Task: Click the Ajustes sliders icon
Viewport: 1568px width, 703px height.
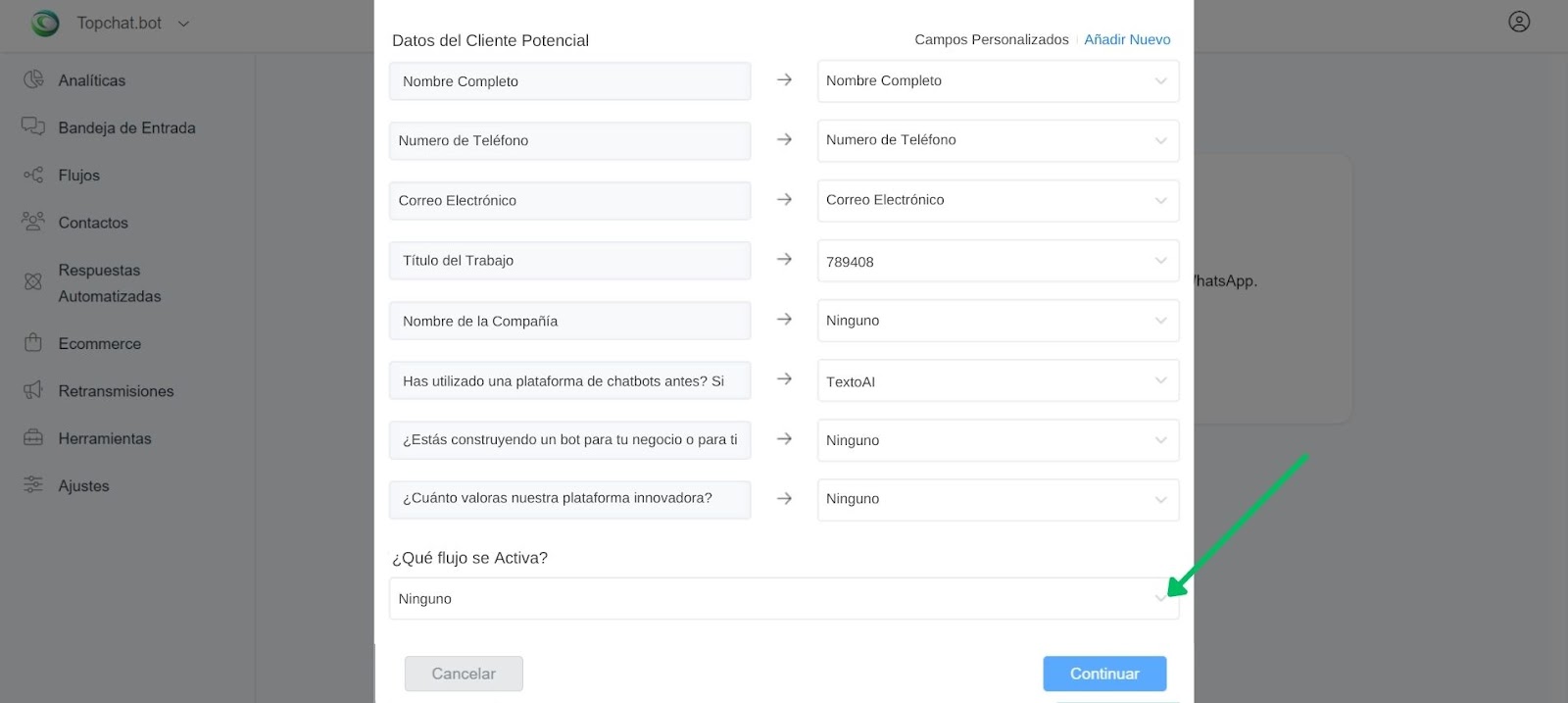Action: (33, 484)
